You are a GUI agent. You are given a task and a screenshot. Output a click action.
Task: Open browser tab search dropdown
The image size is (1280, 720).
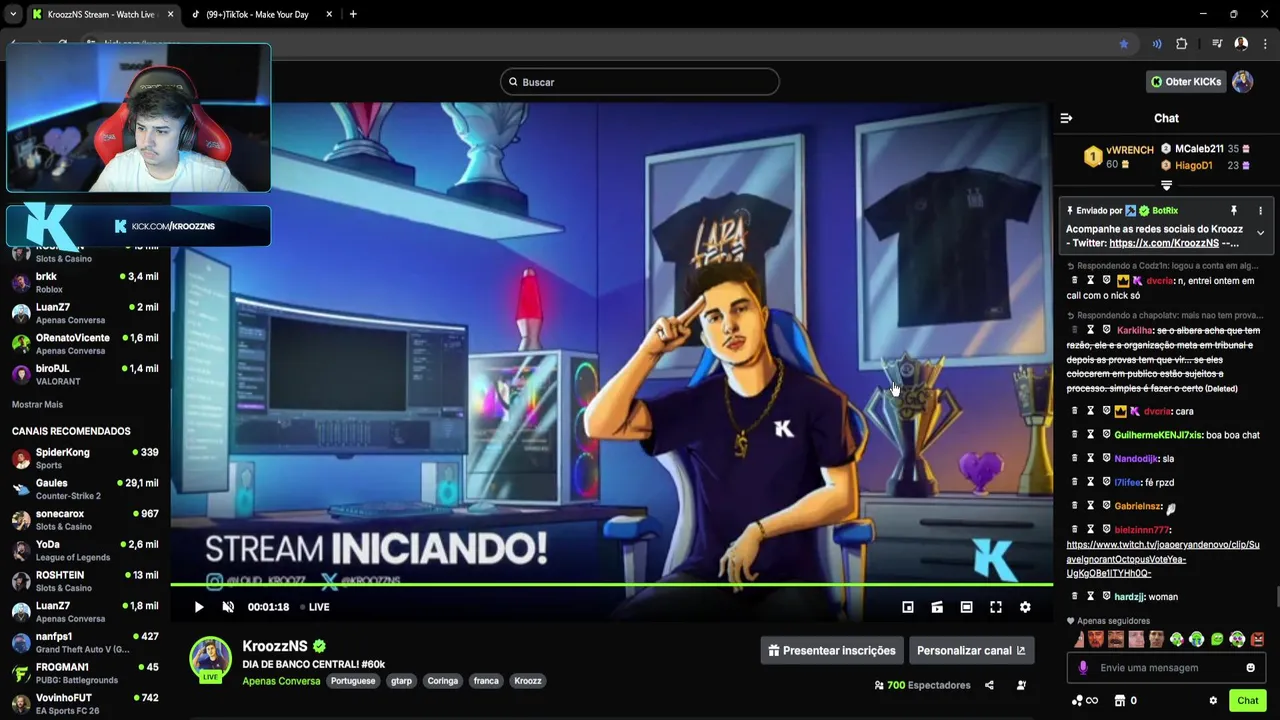pyautogui.click(x=13, y=14)
